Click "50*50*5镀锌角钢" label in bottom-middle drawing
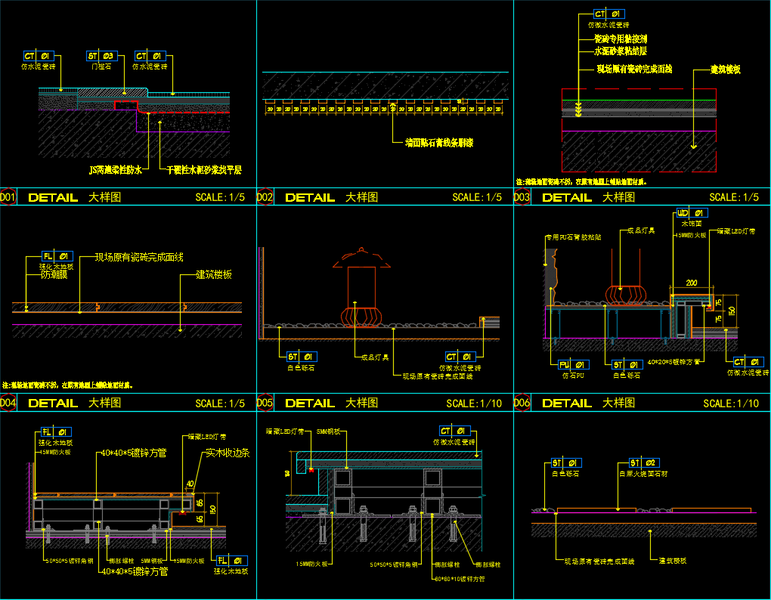This screenshot has width=771, height=600. [x=394, y=565]
